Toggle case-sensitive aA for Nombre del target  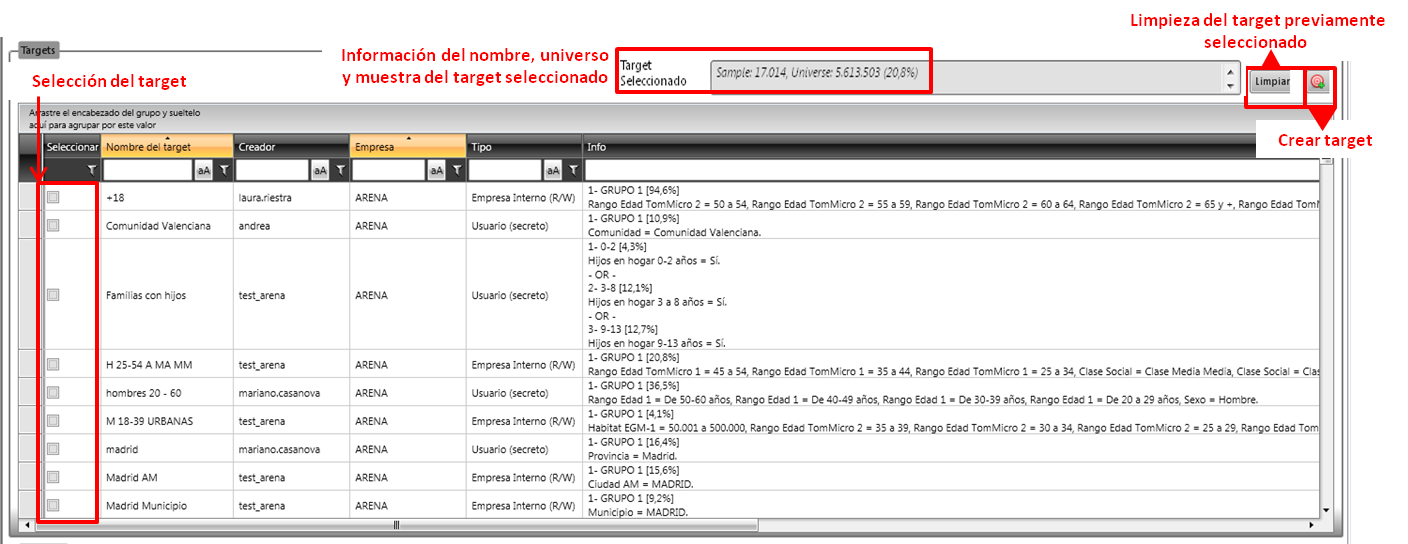[204, 171]
